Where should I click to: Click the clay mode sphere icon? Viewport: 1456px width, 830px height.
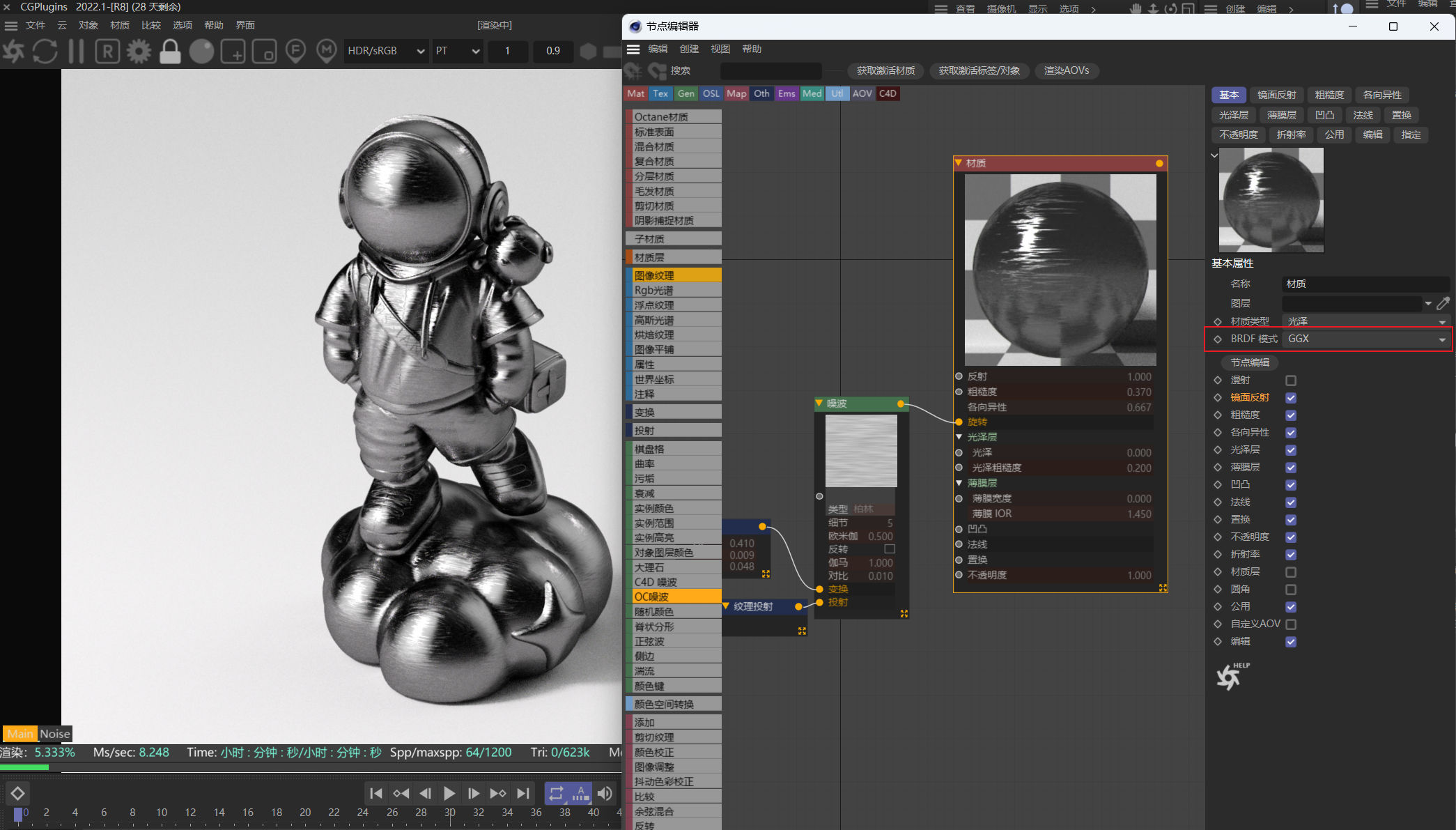click(202, 51)
